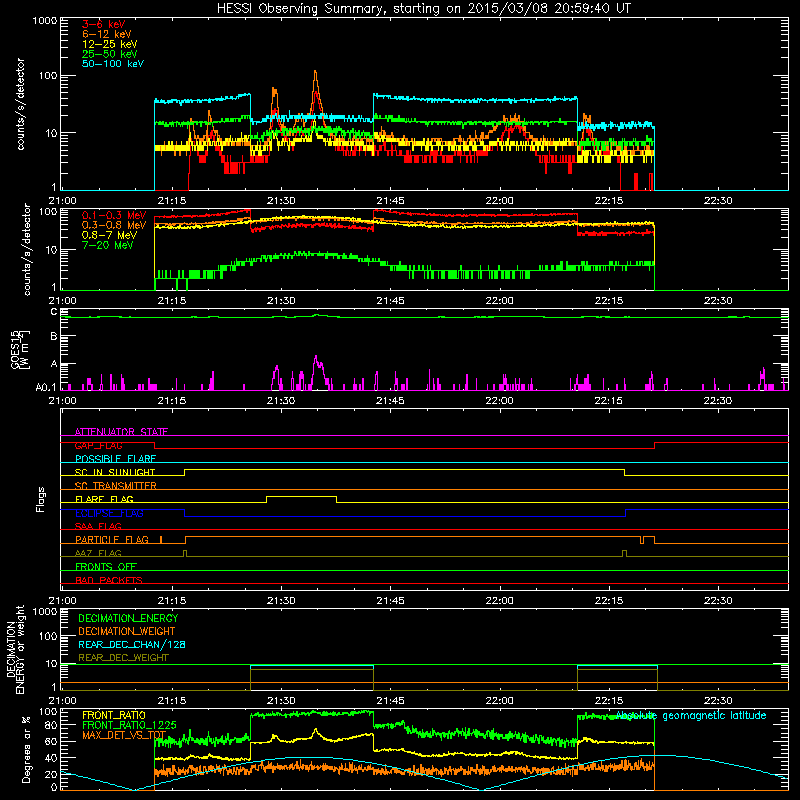
Task: Click the GOES magenta peak near 21:35
Action: pos(316,358)
